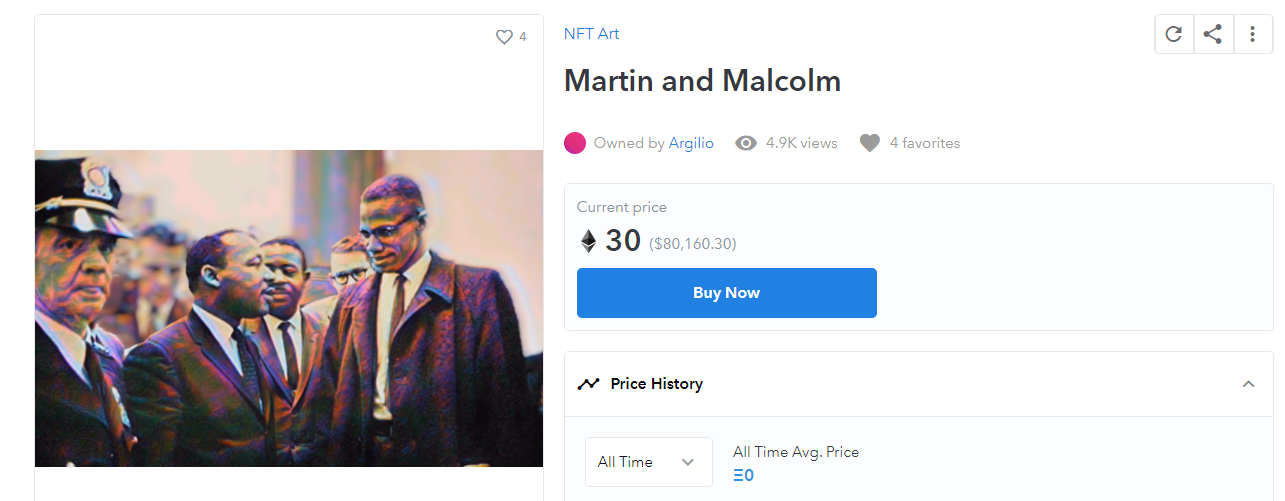This screenshot has height=501, width=1285.
Task: Open the Argilio owner profile link
Action: [691, 143]
